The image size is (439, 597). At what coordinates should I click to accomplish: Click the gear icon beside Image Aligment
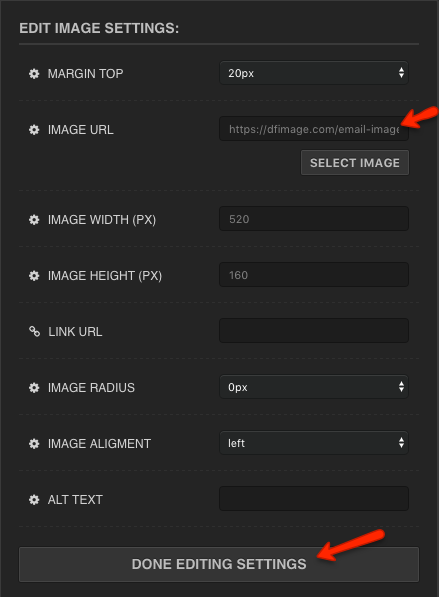(34, 444)
